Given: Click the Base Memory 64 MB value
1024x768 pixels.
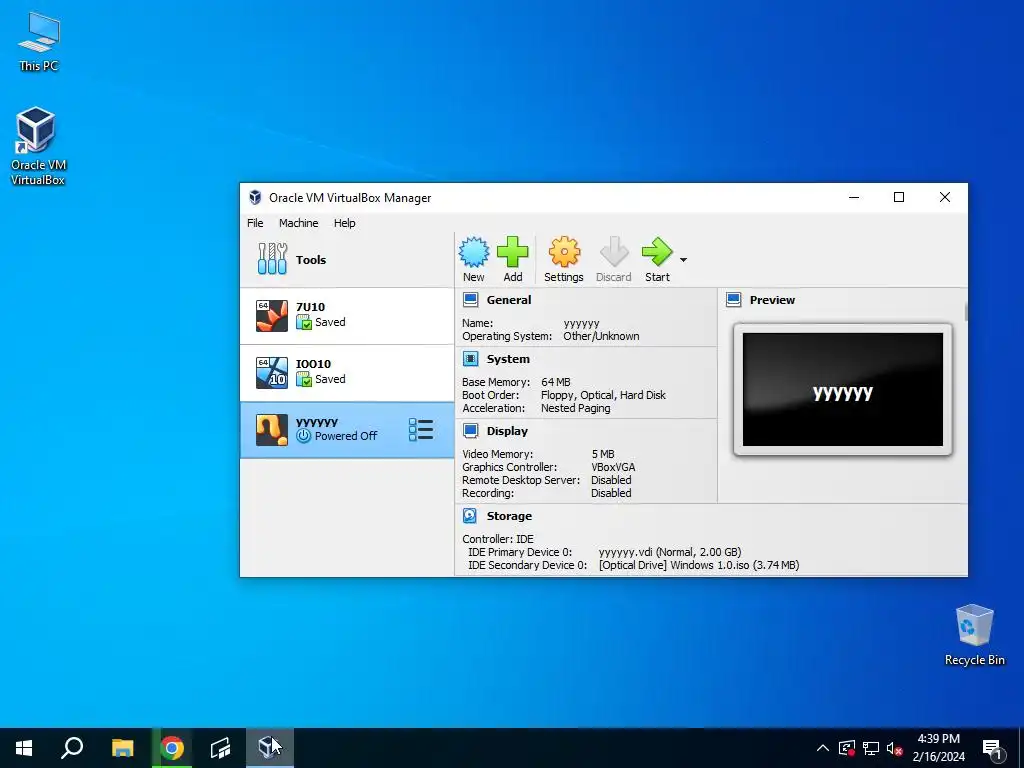Looking at the screenshot, I should tap(556, 382).
